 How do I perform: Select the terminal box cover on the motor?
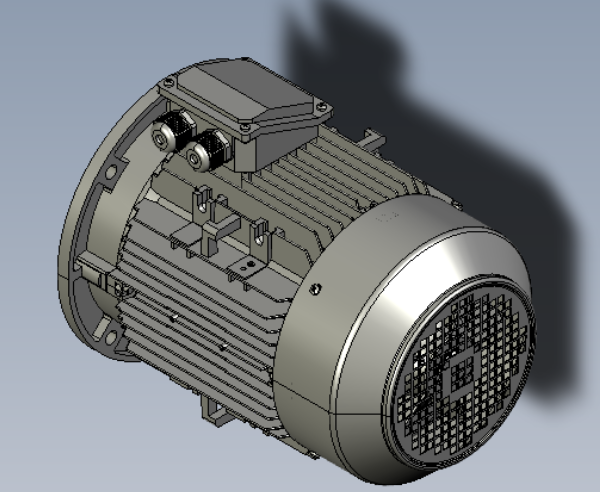(x=245, y=98)
